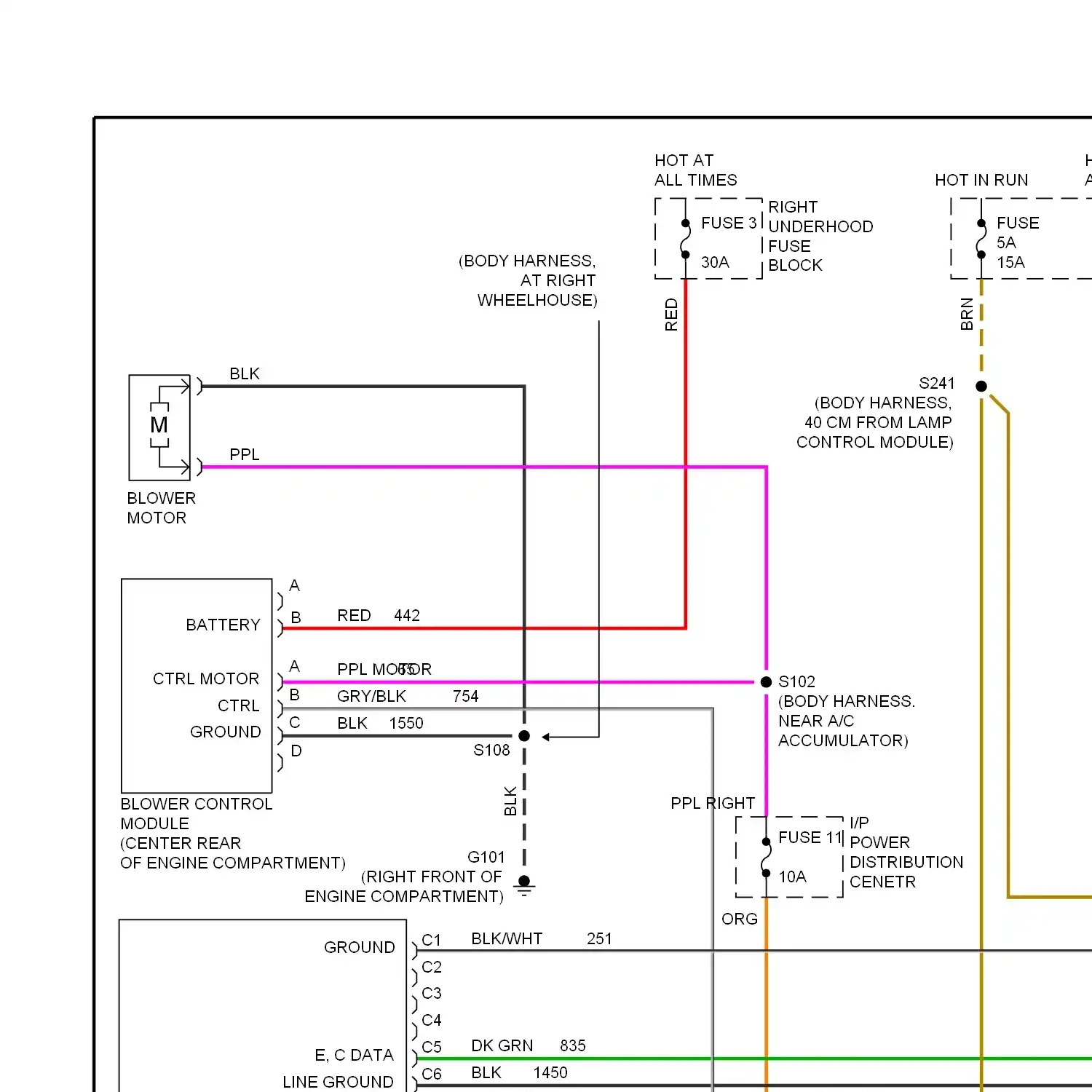Click the C1 connector pin label
The height and width of the screenshot is (1092, 1092).
(x=432, y=941)
